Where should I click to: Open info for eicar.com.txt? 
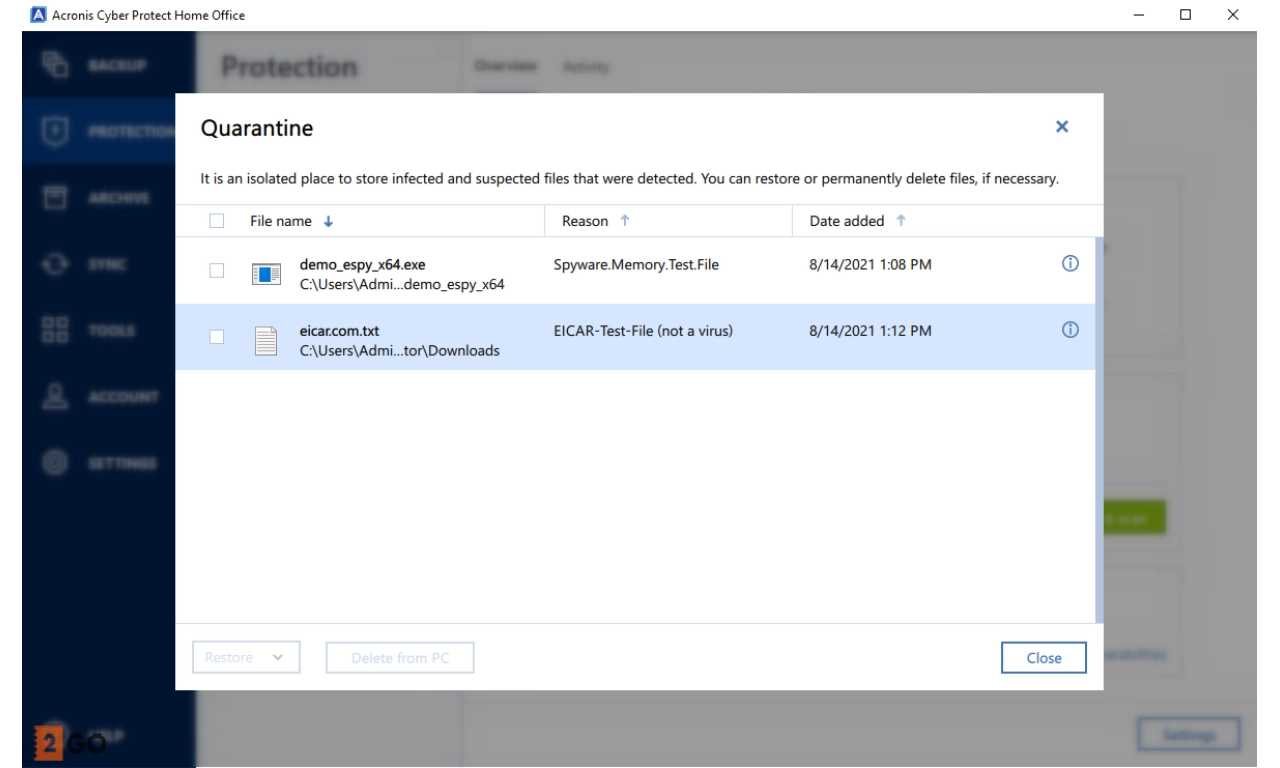[x=1069, y=331]
